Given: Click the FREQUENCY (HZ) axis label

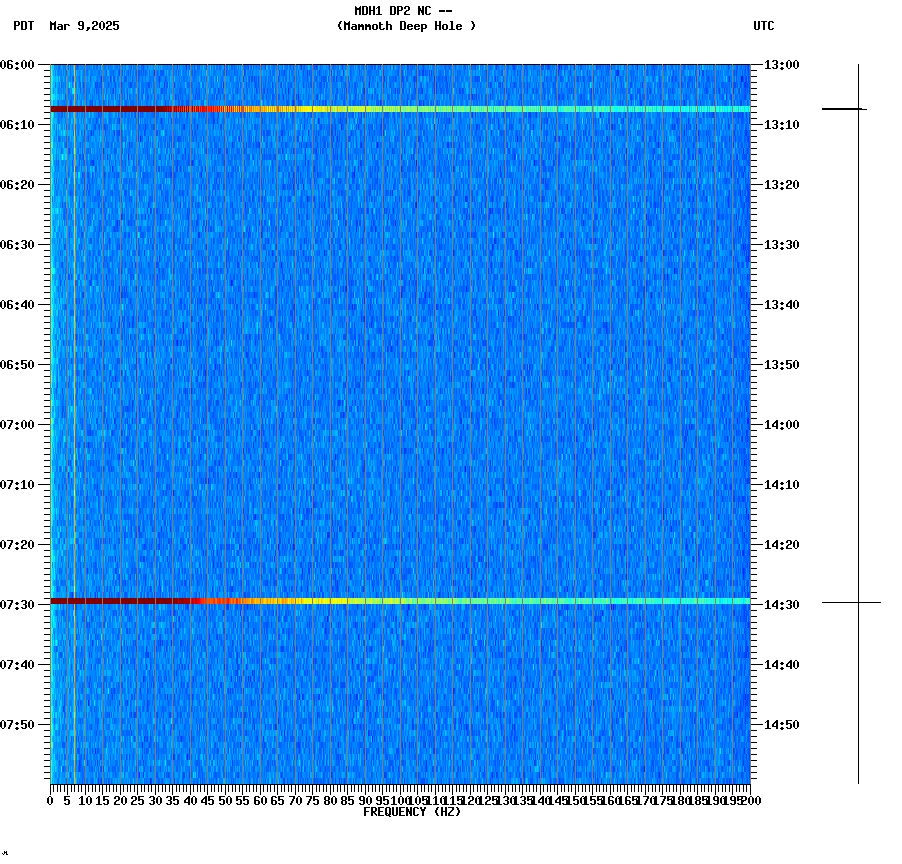Looking at the screenshot, I should (412, 812).
